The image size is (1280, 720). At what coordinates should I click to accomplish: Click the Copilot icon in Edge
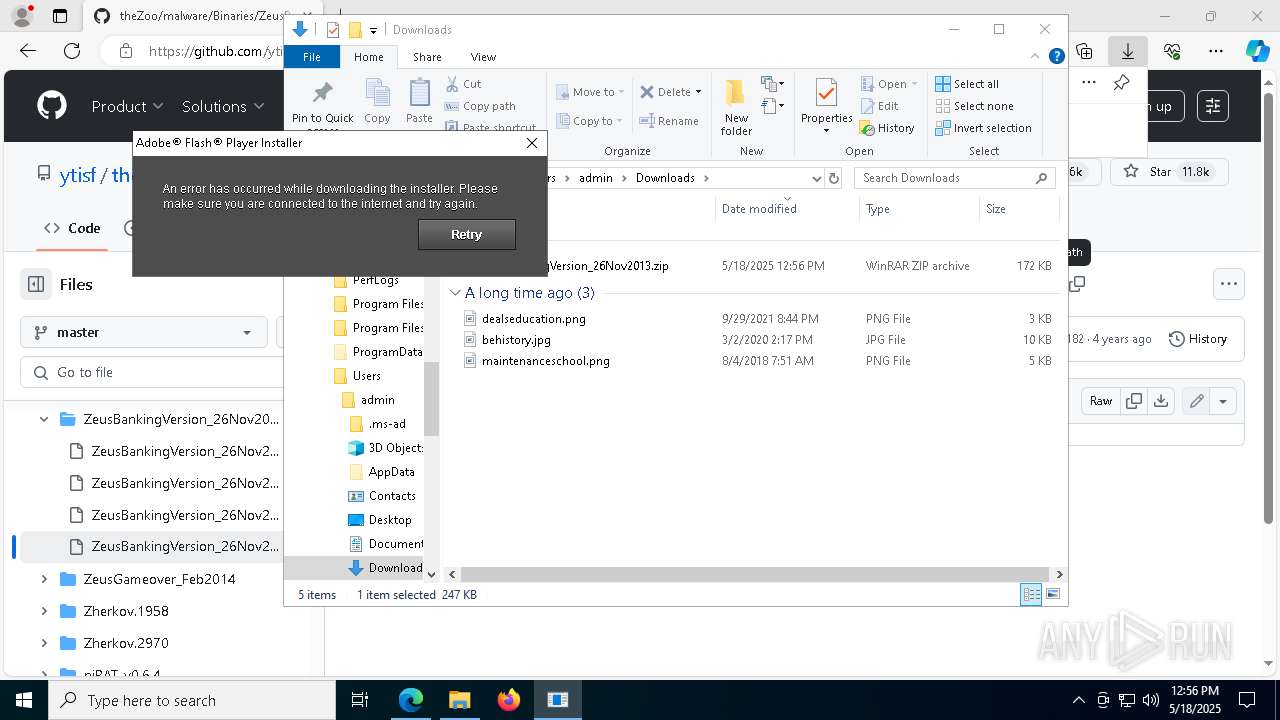point(1257,50)
